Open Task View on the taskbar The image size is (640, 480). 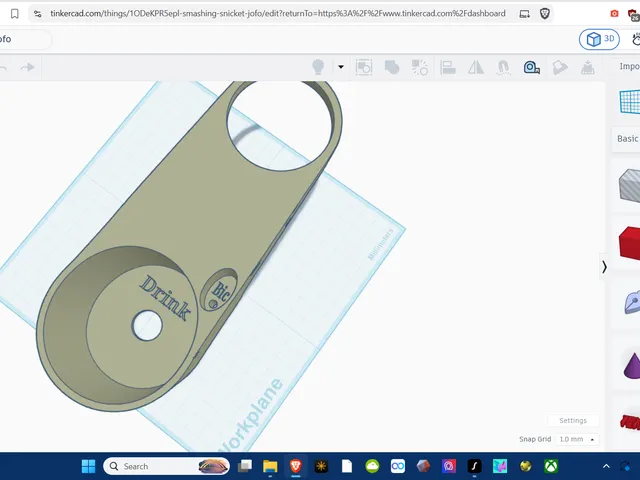pyautogui.click(x=245, y=466)
